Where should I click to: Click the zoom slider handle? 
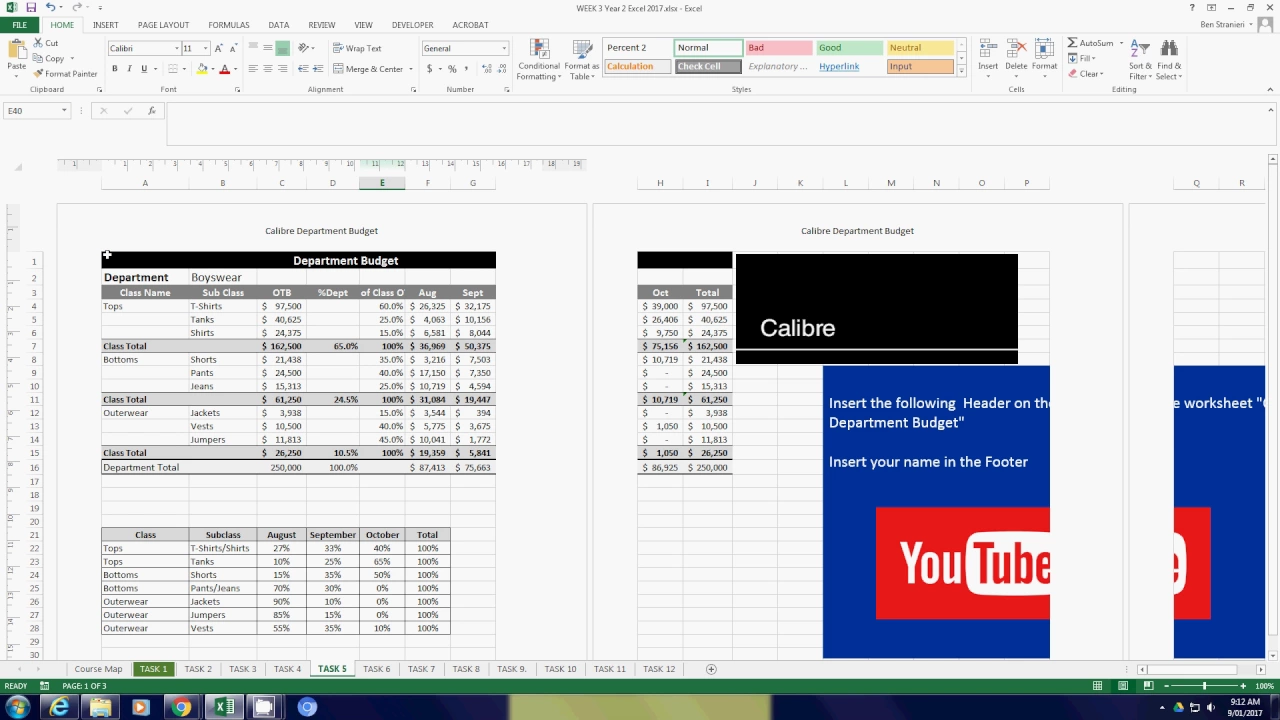[x=1204, y=686]
